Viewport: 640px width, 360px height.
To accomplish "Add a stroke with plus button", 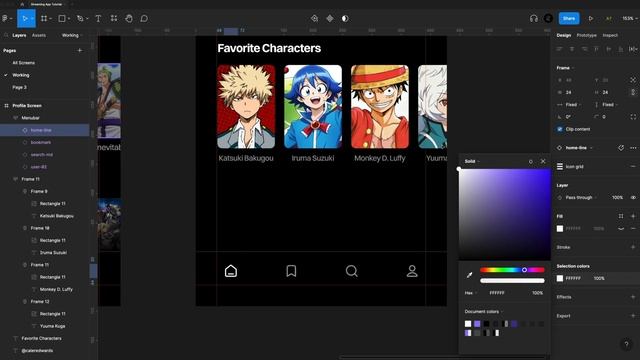I will coord(633,247).
